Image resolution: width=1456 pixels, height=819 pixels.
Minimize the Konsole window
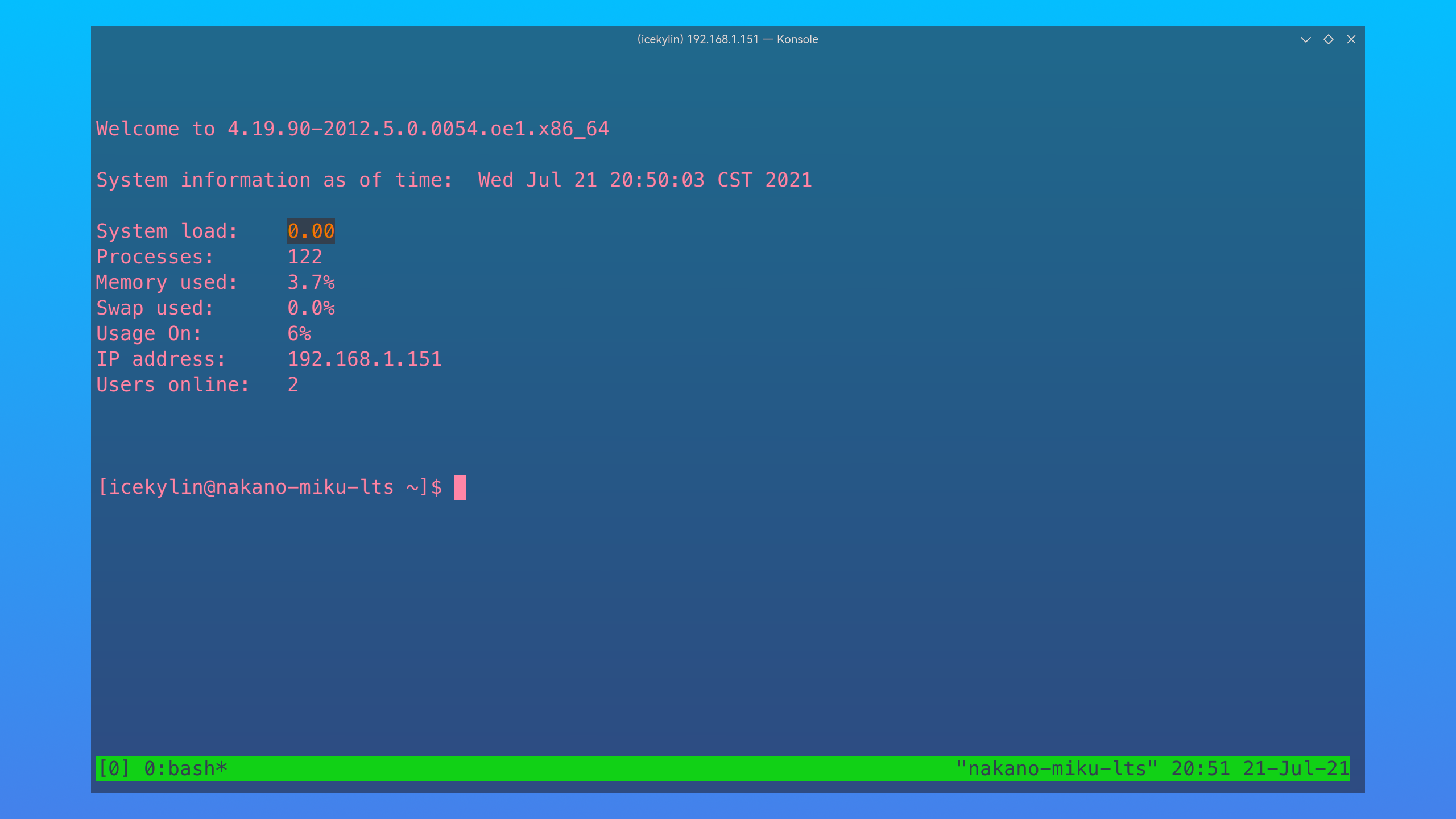click(1305, 39)
